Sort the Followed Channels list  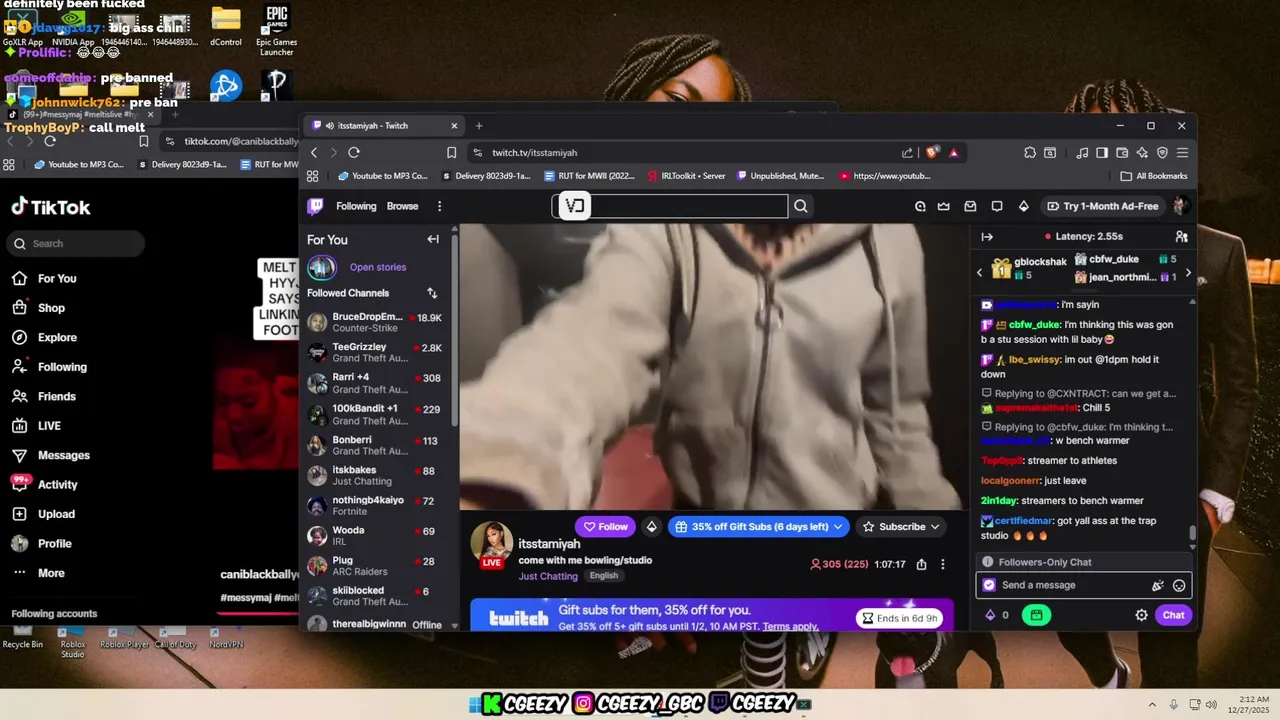click(432, 293)
